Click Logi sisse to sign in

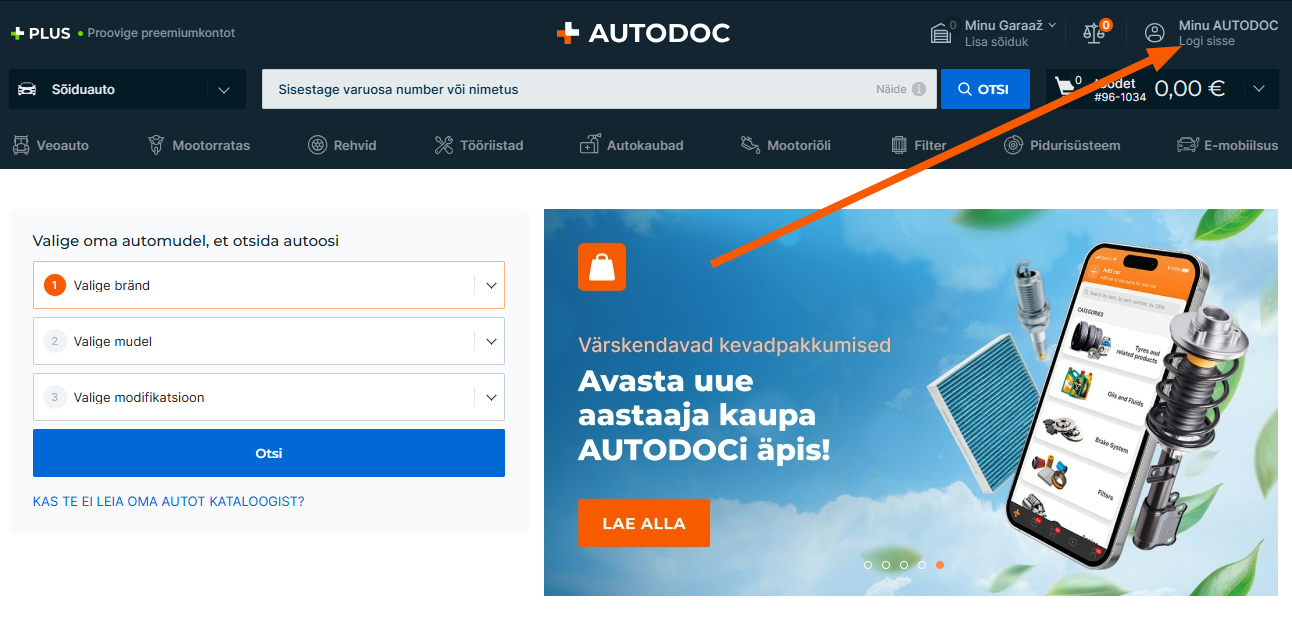point(1207,41)
